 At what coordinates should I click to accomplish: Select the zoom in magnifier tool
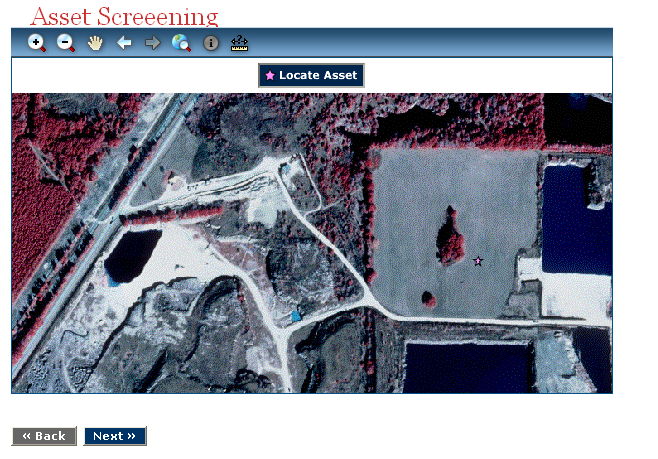(37, 43)
